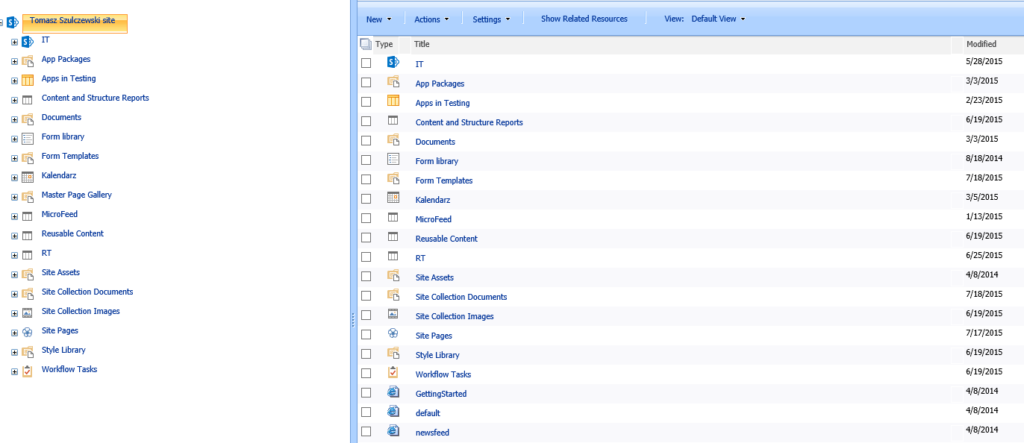Click Show Related Resources

(584, 19)
